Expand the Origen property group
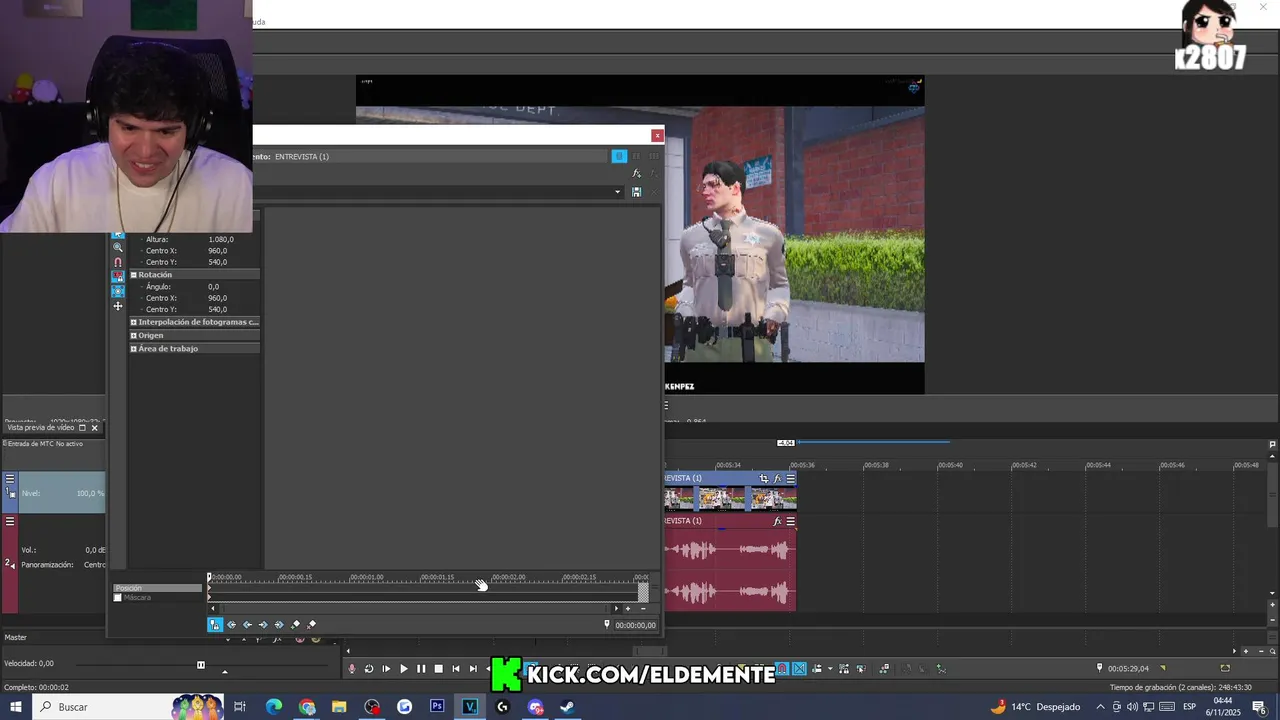1280x720 pixels. 134,336
